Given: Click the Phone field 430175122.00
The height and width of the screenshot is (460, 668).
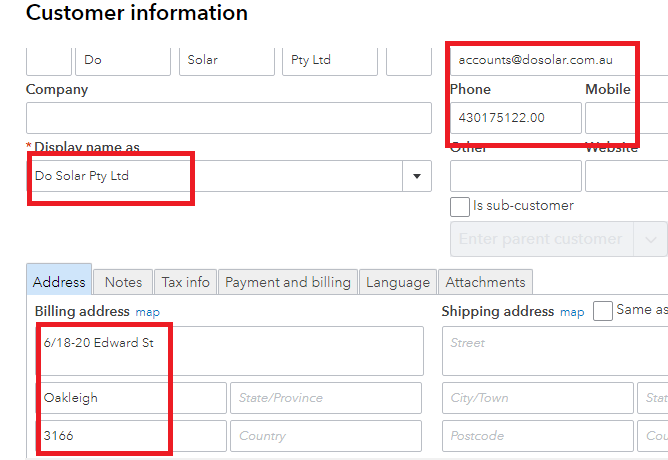Looking at the screenshot, I should click(515, 118).
